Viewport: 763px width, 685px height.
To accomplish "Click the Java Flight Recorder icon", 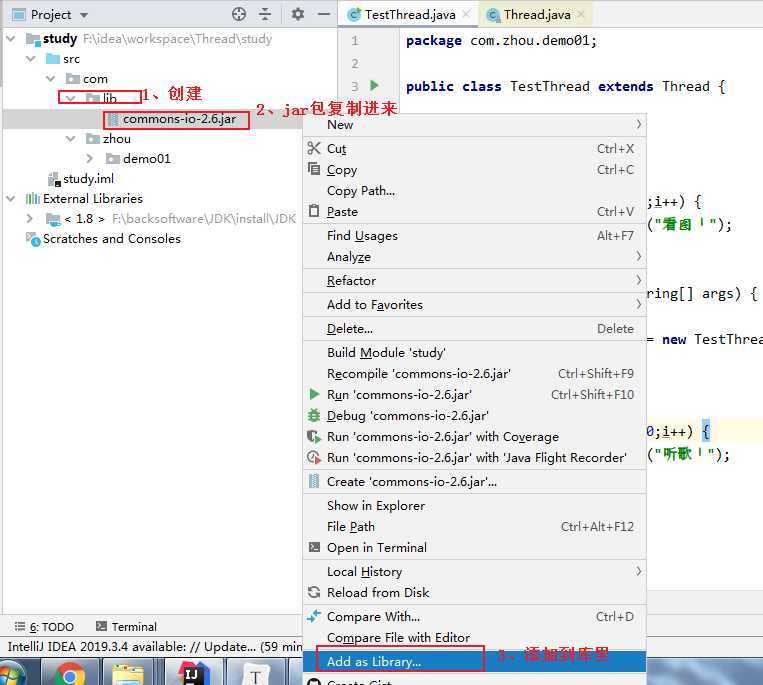I will coord(314,457).
